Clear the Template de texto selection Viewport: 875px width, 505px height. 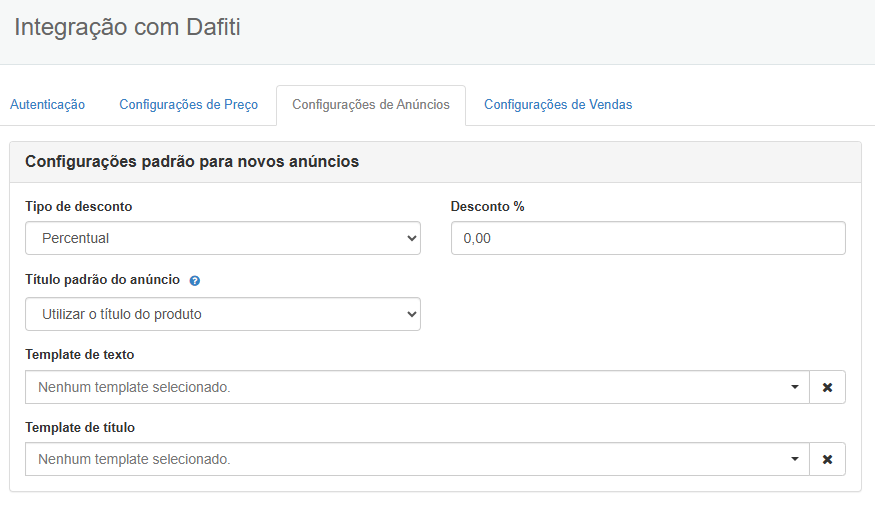point(827,387)
